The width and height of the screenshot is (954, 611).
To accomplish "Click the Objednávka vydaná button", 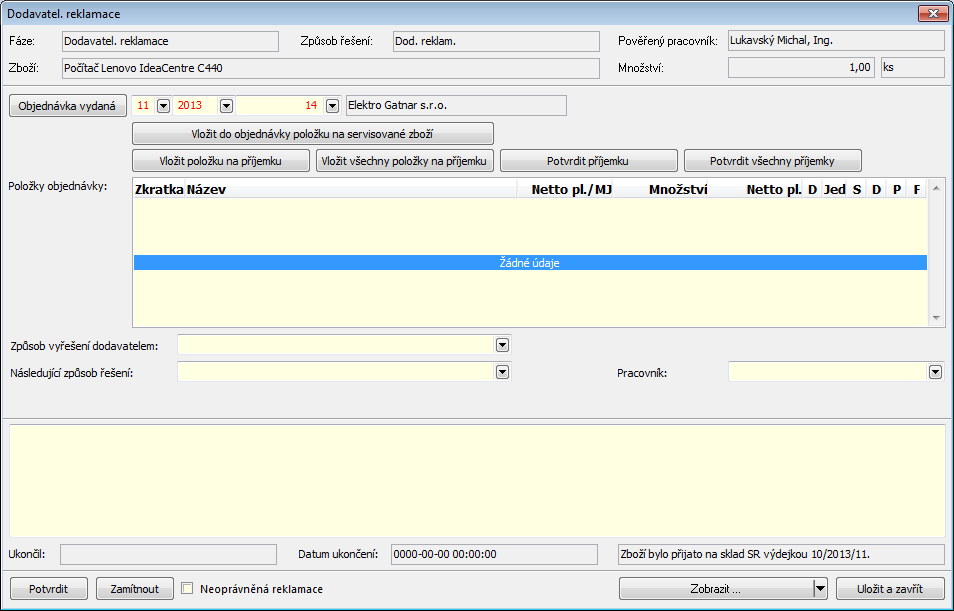I will tap(68, 105).
